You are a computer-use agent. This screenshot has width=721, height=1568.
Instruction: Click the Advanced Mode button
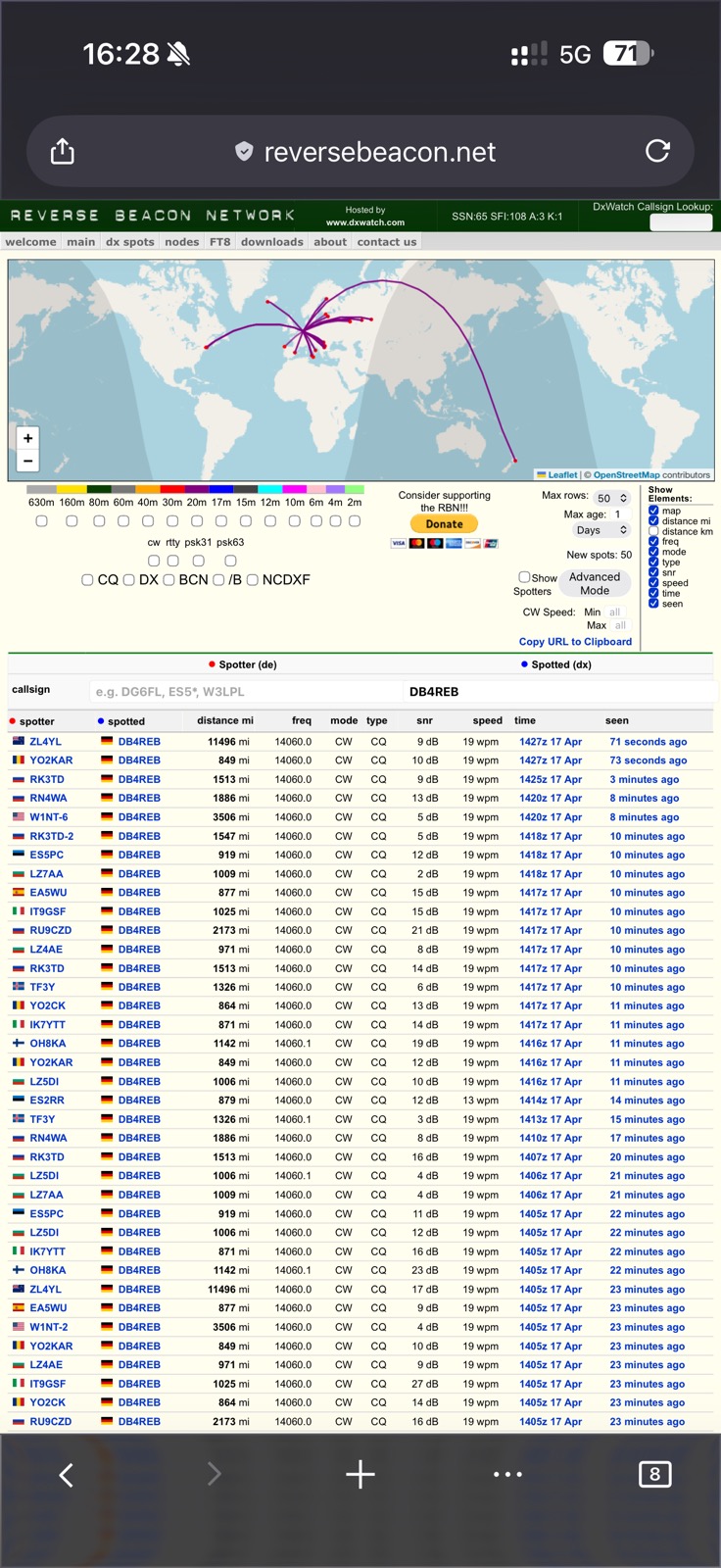595,584
